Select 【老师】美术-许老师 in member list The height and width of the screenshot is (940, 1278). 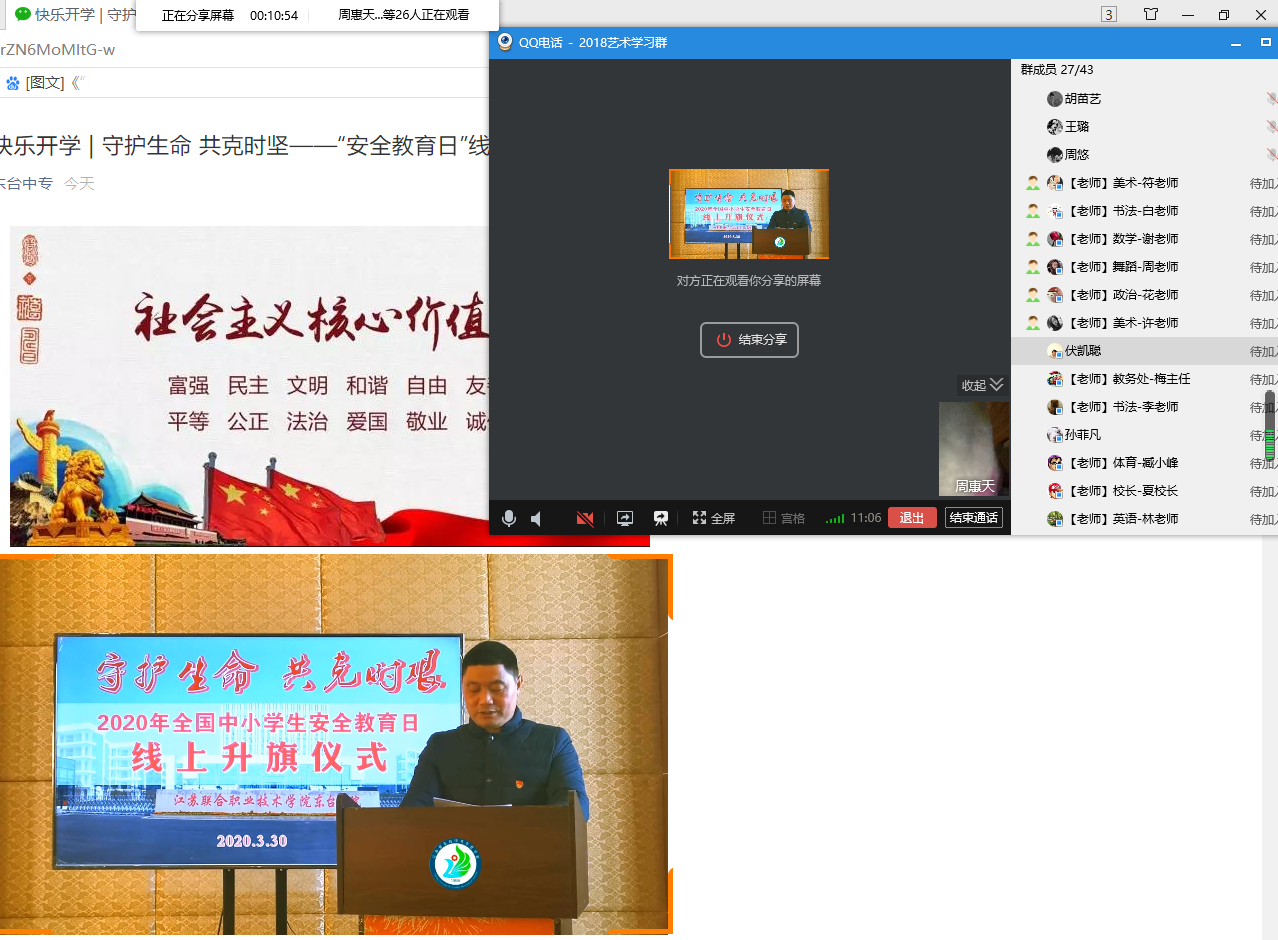click(1144, 323)
